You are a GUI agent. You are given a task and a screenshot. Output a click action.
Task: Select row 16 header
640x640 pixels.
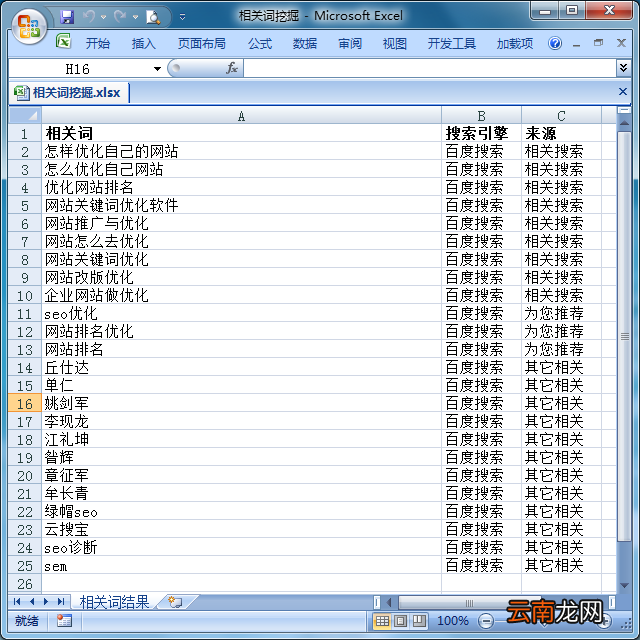(x=25, y=403)
